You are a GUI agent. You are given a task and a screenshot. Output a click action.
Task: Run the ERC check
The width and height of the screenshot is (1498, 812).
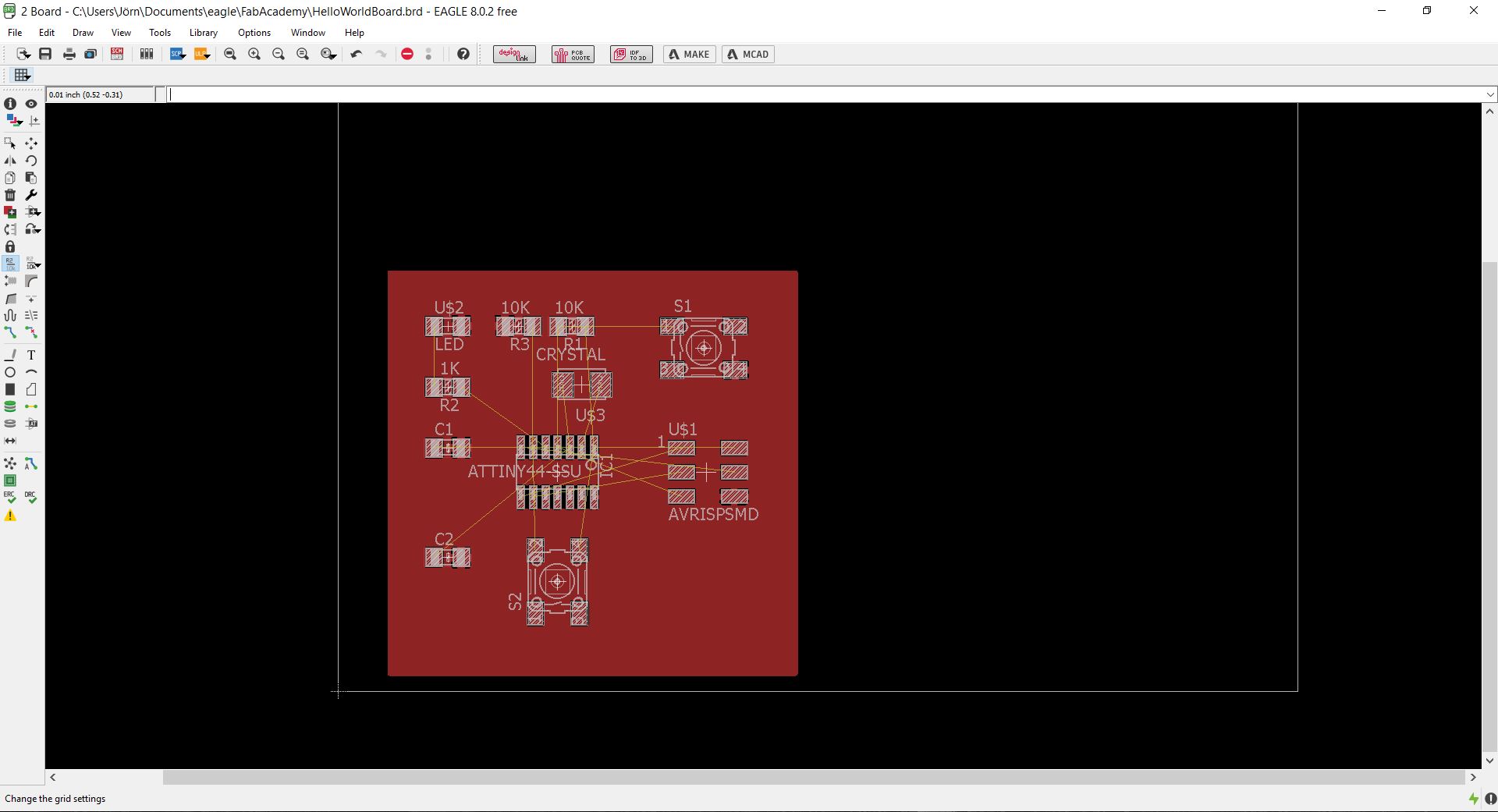coord(10,497)
